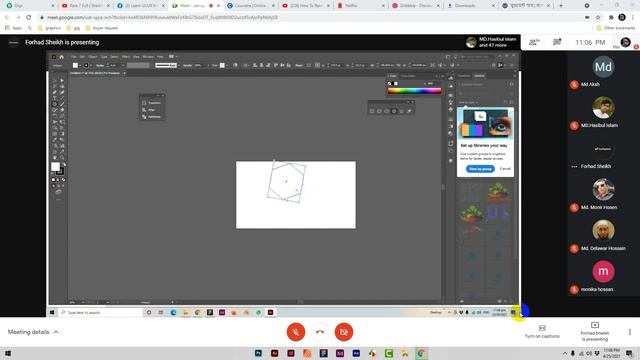Switch to the Properties panel tab

tap(464, 76)
